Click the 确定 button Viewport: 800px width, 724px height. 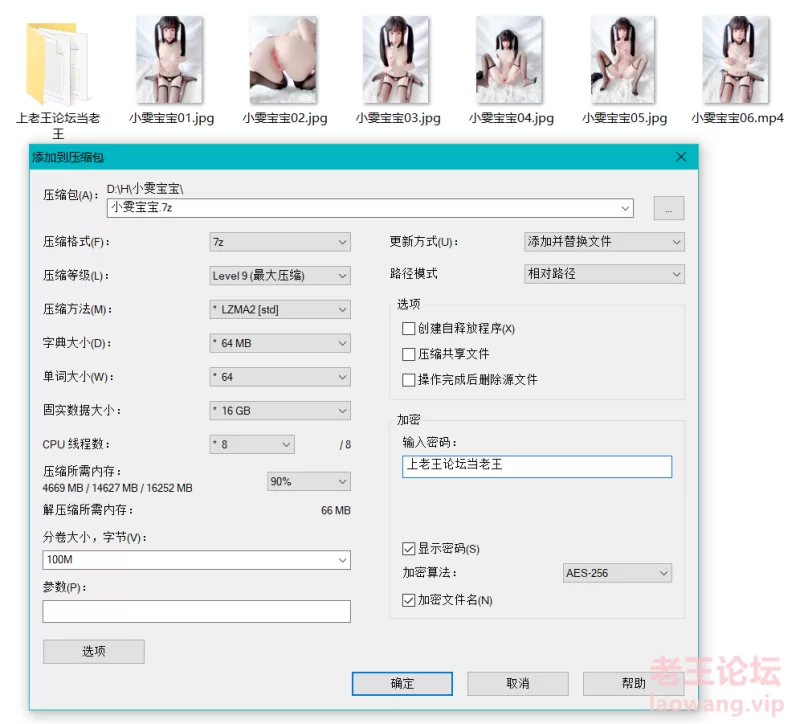click(402, 683)
